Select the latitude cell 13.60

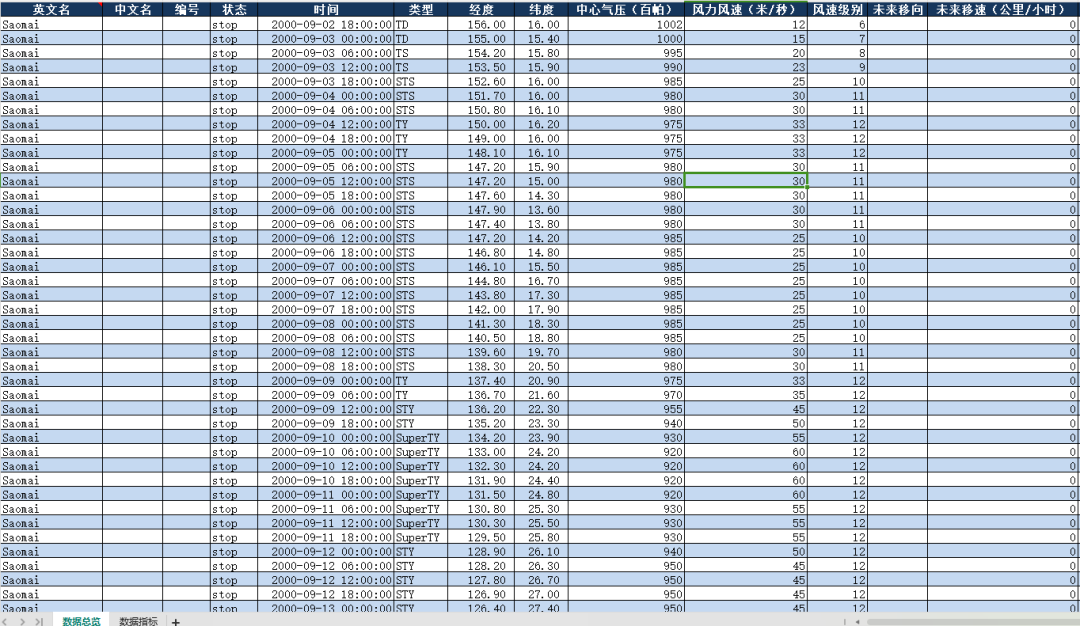541,210
